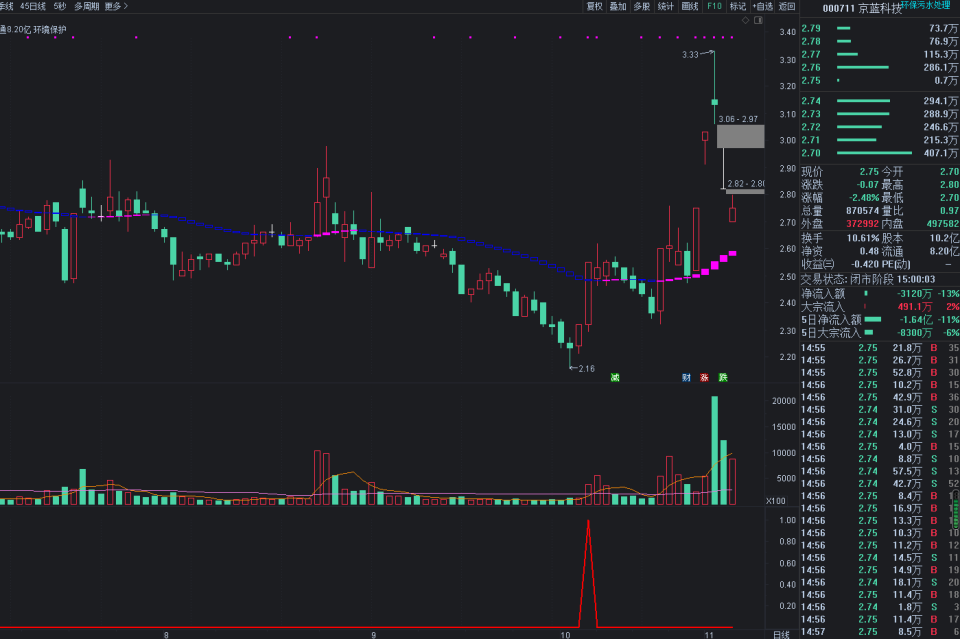Switch to the 45日线 period tab

click(33, 6)
